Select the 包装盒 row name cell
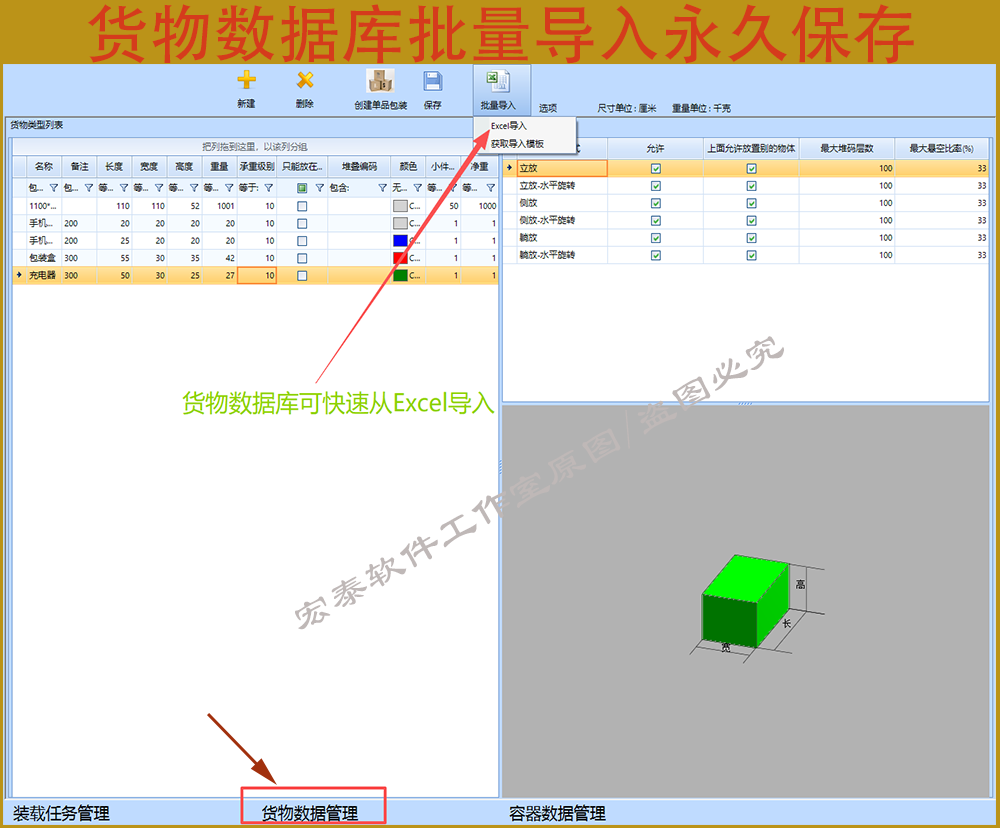 pyautogui.click(x=44, y=258)
